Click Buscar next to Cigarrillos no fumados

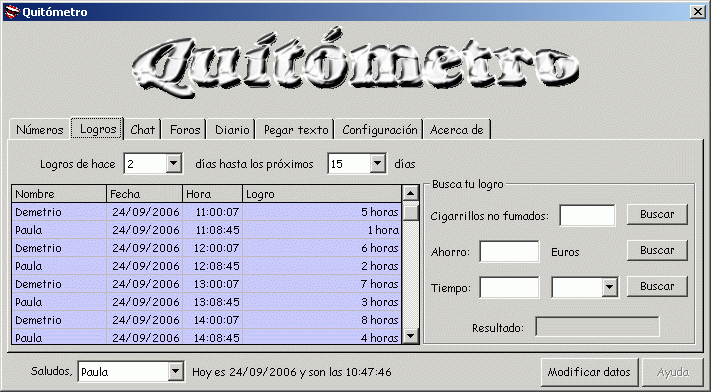click(x=657, y=214)
